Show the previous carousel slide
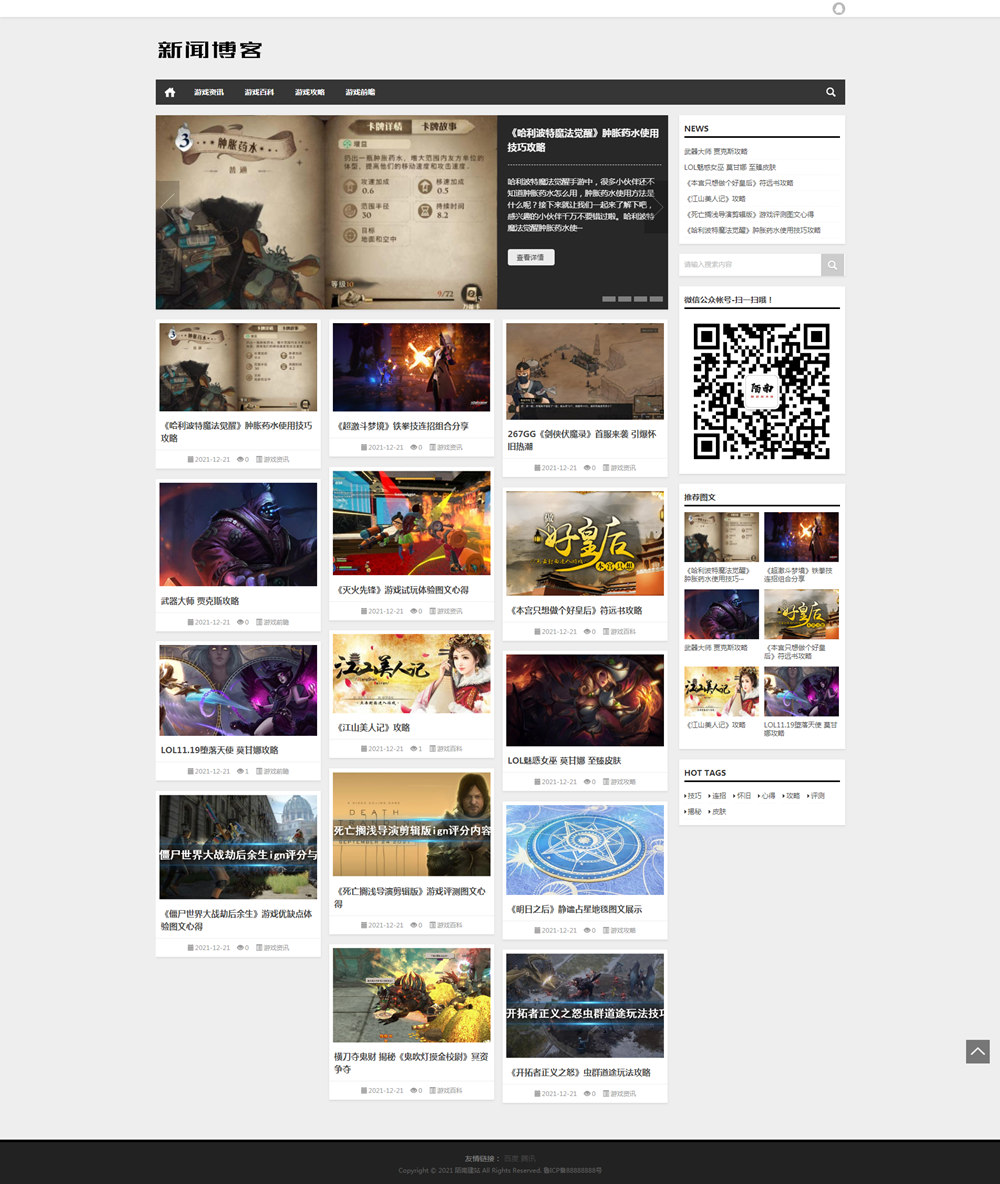This screenshot has width=1000, height=1184. tap(168, 205)
